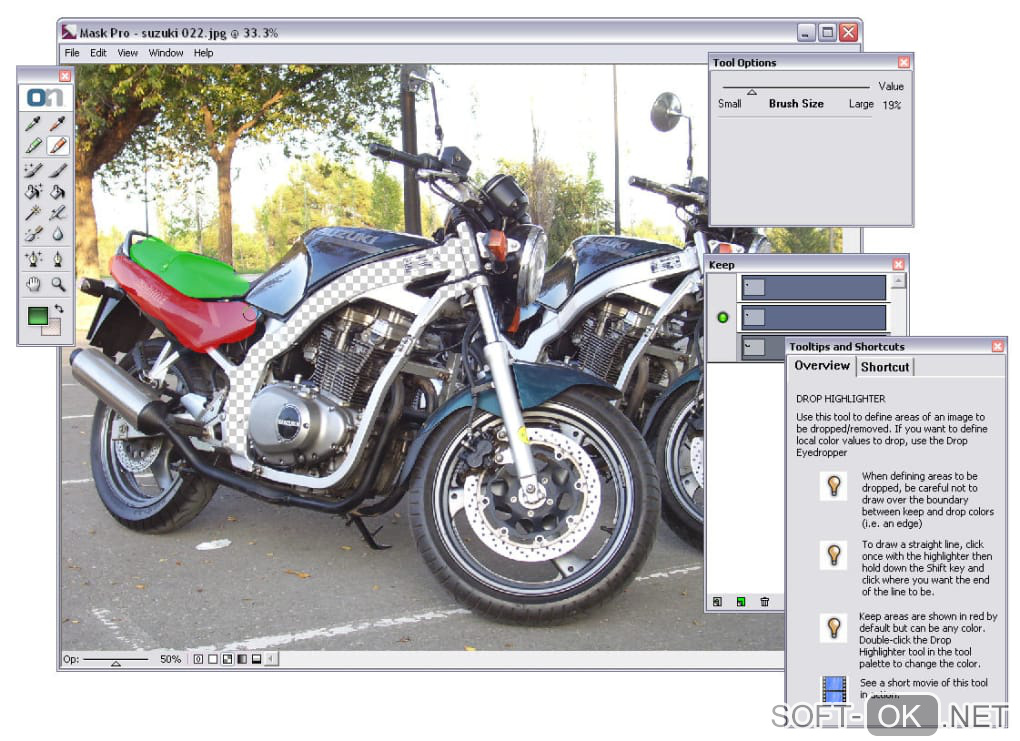1020x741 pixels.
Task: Select the red Drop Eyedropper tool
Action: [57, 123]
